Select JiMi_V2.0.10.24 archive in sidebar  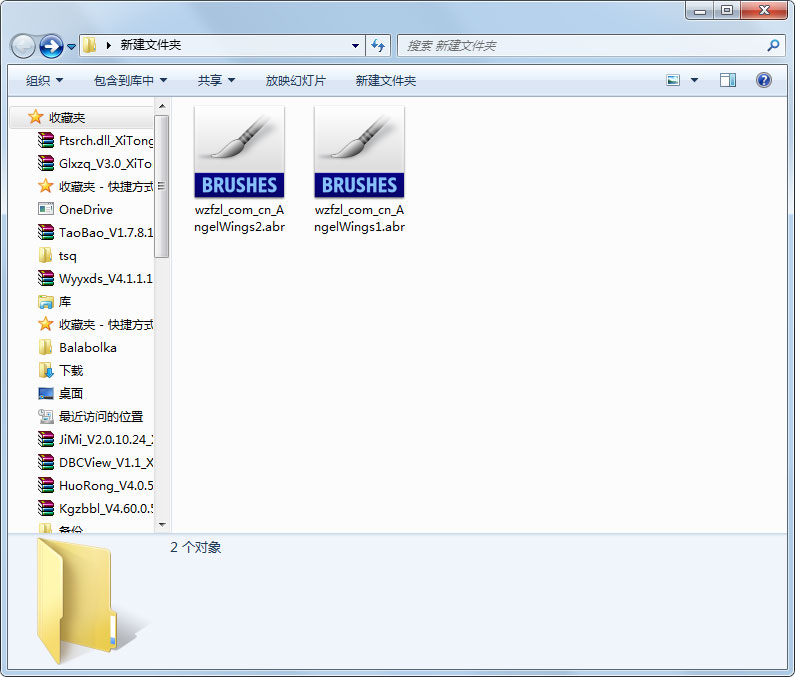95,440
